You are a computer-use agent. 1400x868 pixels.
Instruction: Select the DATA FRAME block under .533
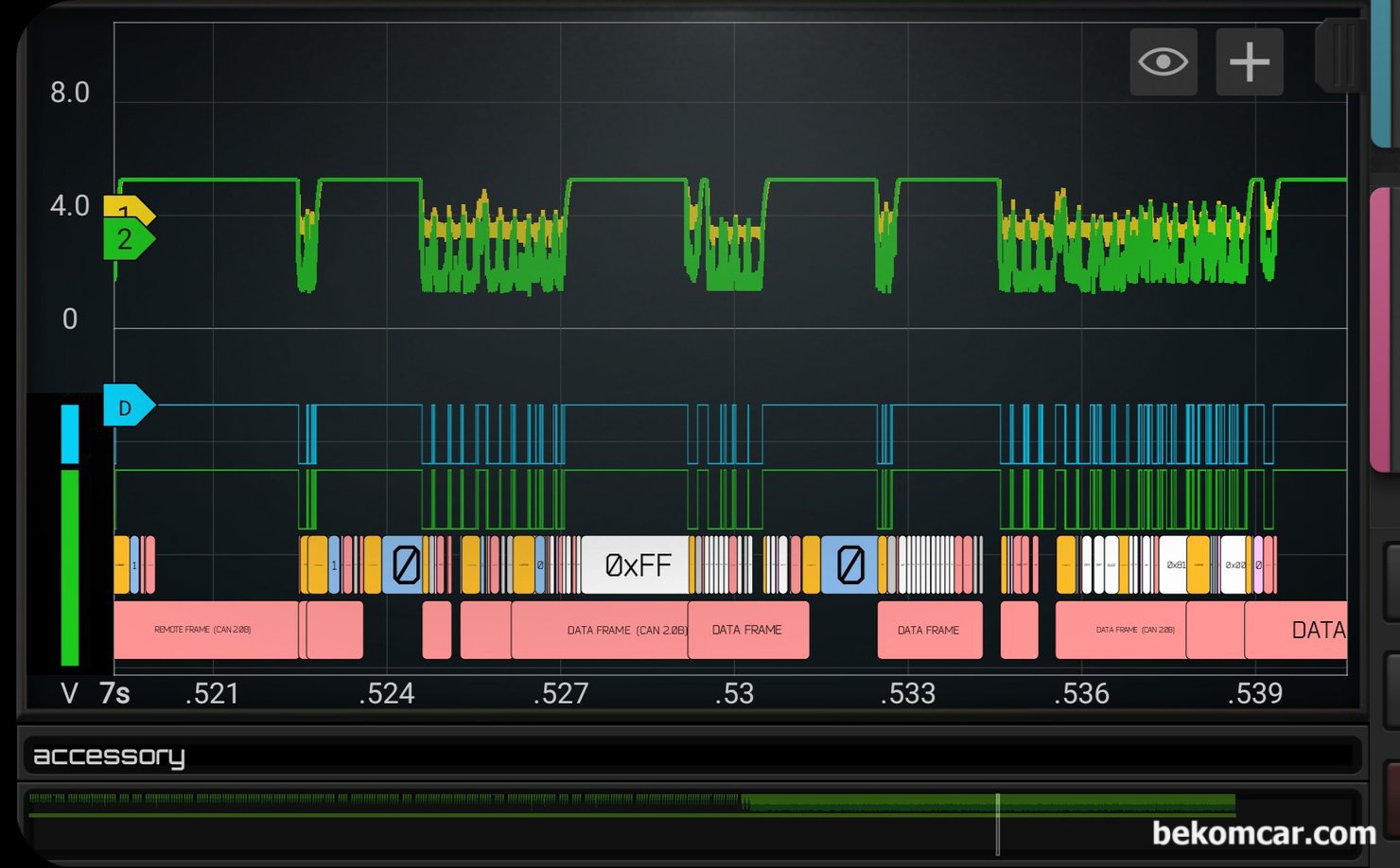point(929,630)
